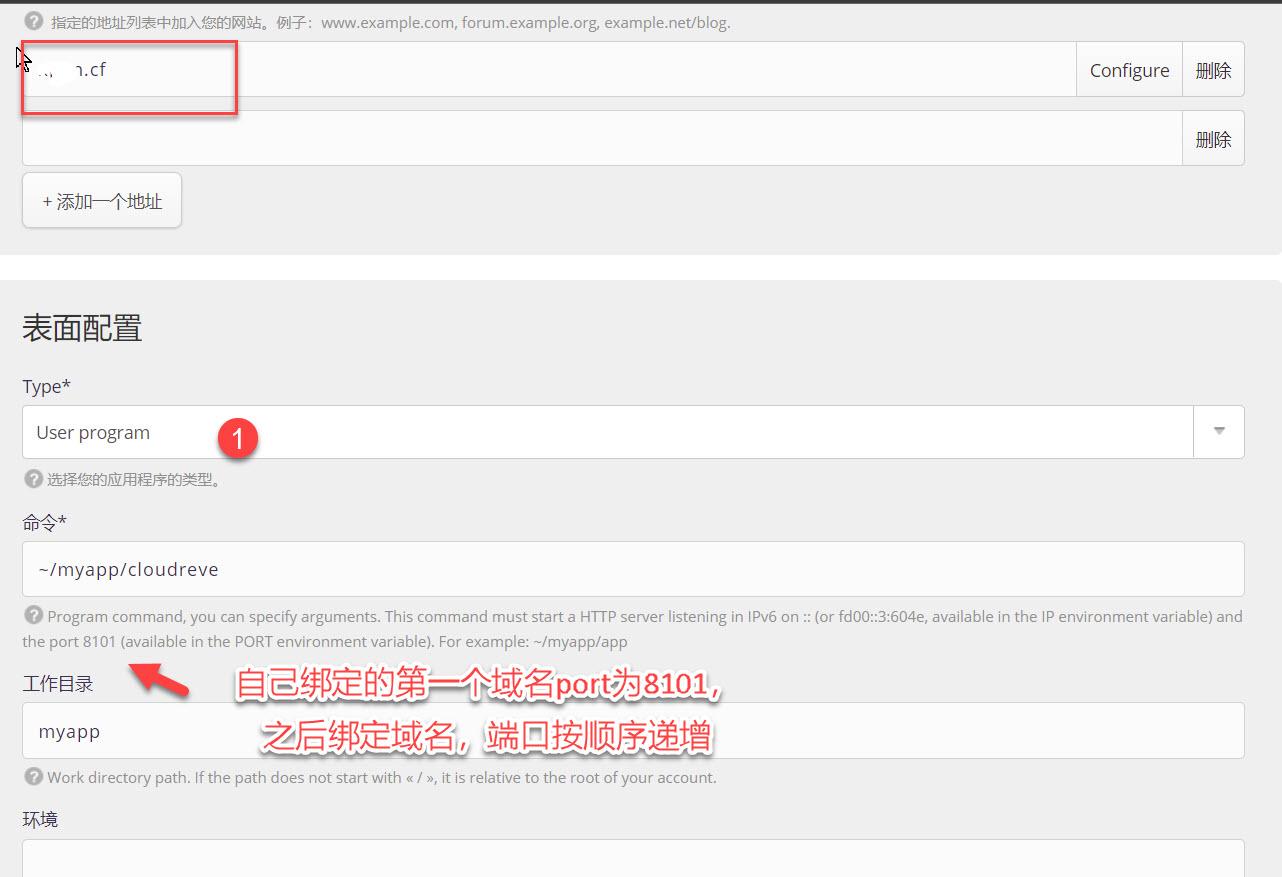This screenshot has width=1282, height=877.
Task: Delete the .cf address using its 删除 button
Action: point(1213,69)
